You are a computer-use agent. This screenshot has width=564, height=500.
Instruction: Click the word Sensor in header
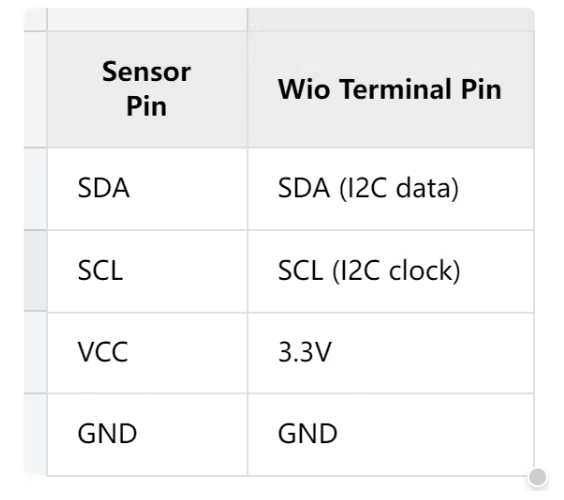pos(146,72)
